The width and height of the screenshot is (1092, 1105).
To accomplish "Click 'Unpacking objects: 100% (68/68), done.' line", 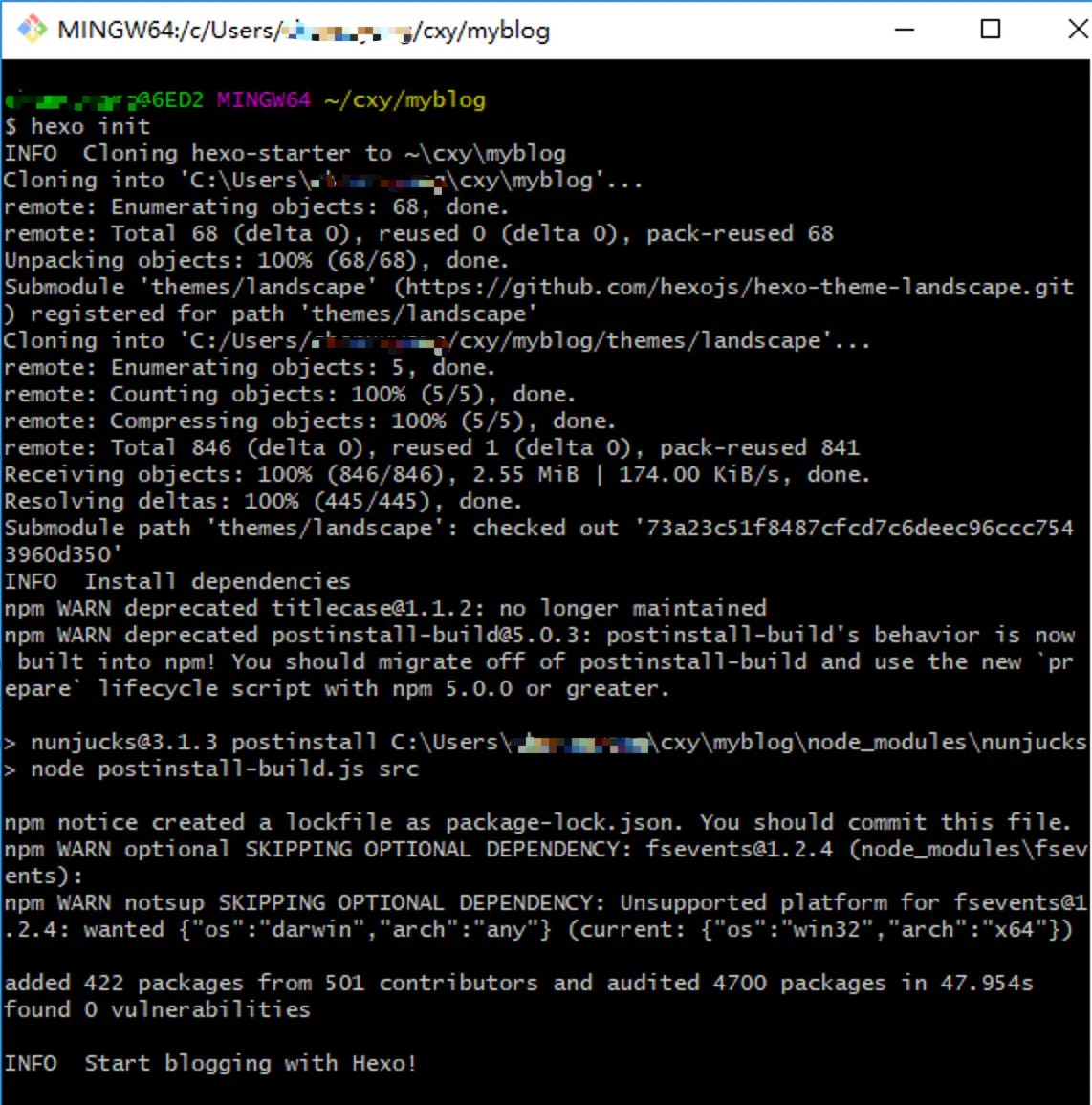I will (256, 261).
